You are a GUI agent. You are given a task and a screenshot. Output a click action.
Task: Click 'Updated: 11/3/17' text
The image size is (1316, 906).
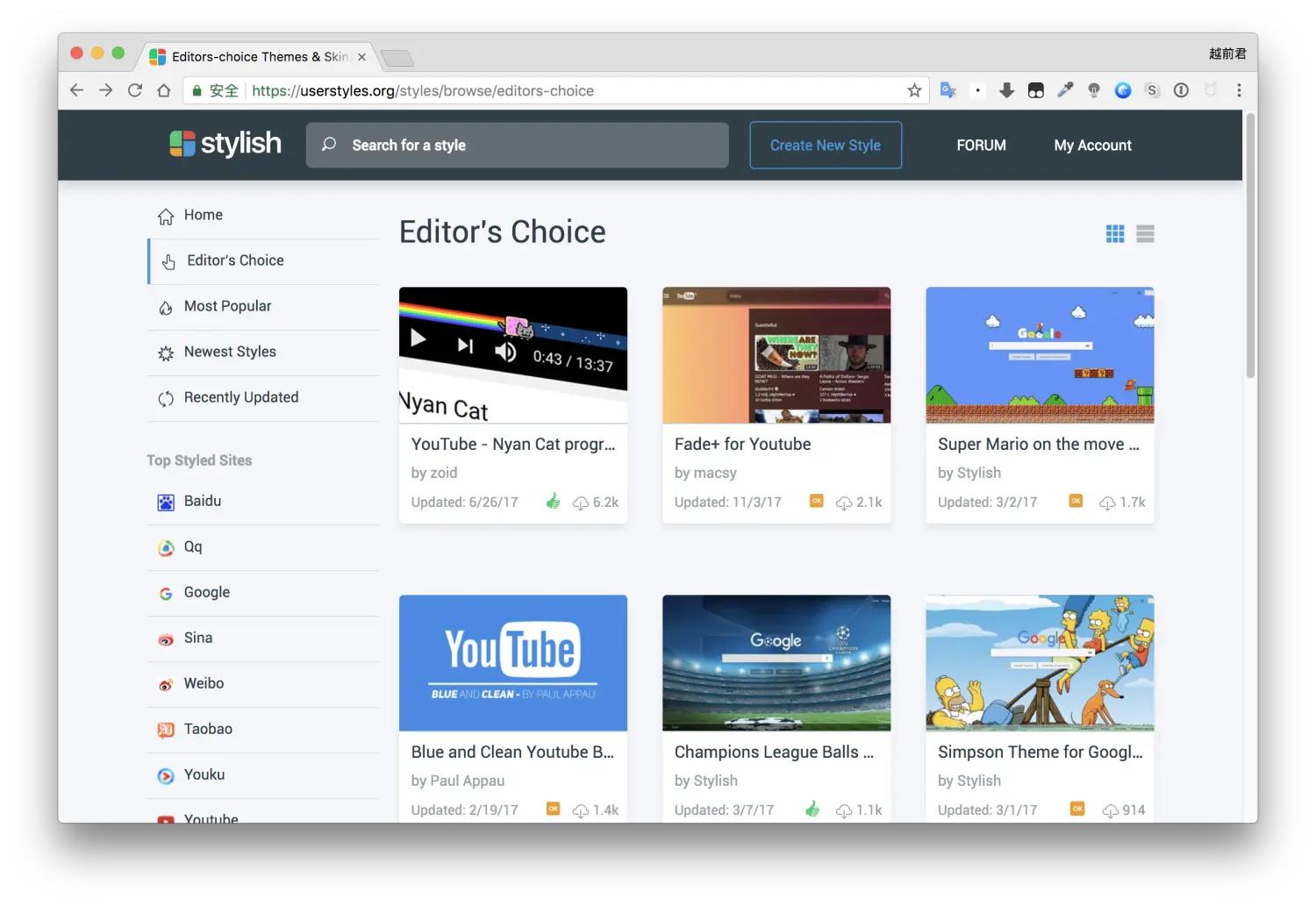pos(728,503)
